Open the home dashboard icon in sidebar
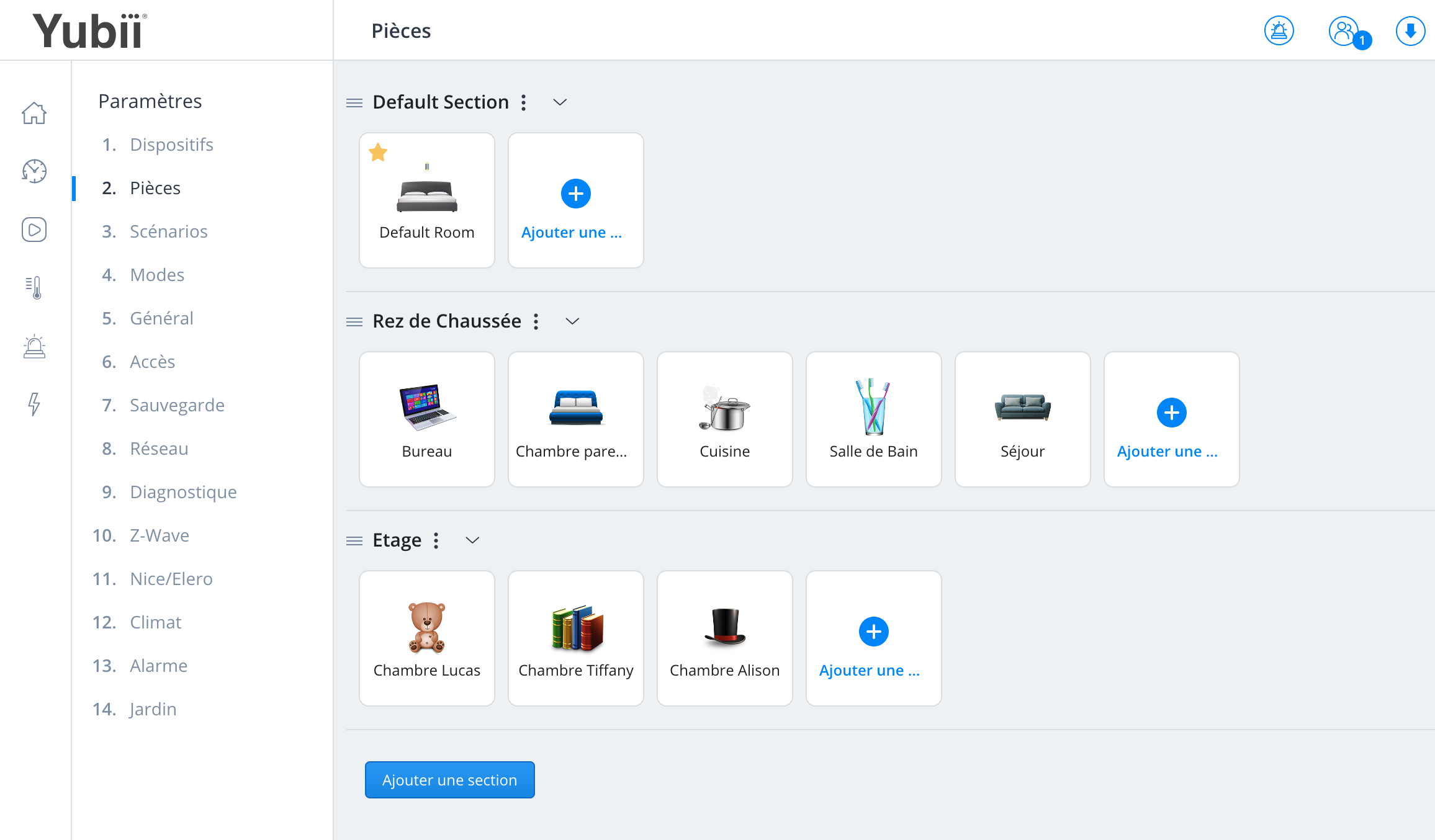The height and width of the screenshot is (840, 1435). [34, 113]
